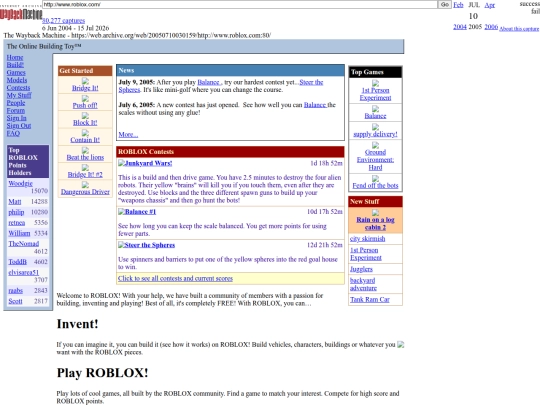Open the 80,277 captures link
Viewport: 540px width, 405px height.
63,21
